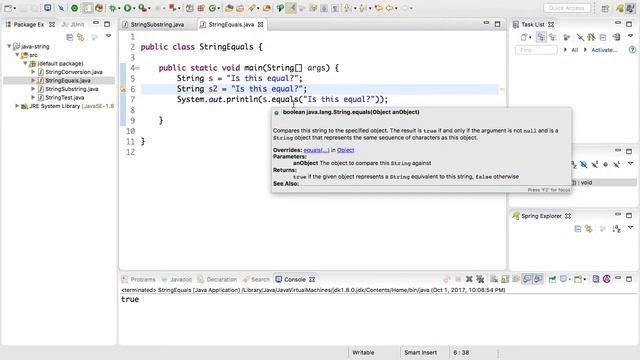
Task: Expand the StringConversion.java node
Action: pyautogui.click(x=33, y=72)
